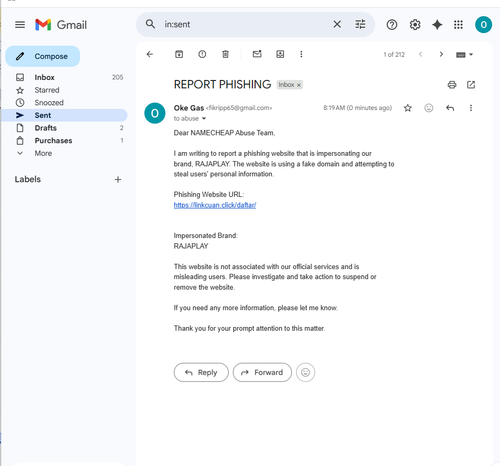Open Settings gear icon
500x466 pixels.
point(415,25)
